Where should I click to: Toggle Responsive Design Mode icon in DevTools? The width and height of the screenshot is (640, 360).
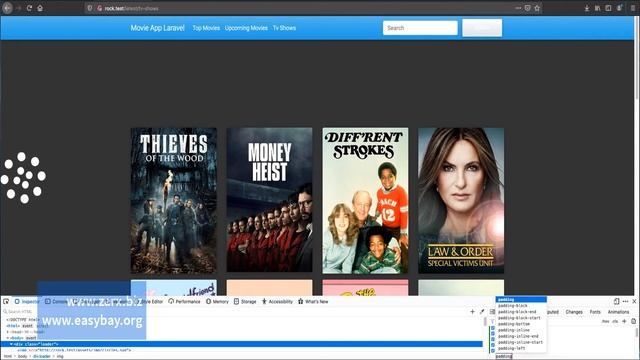coord(616,301)
